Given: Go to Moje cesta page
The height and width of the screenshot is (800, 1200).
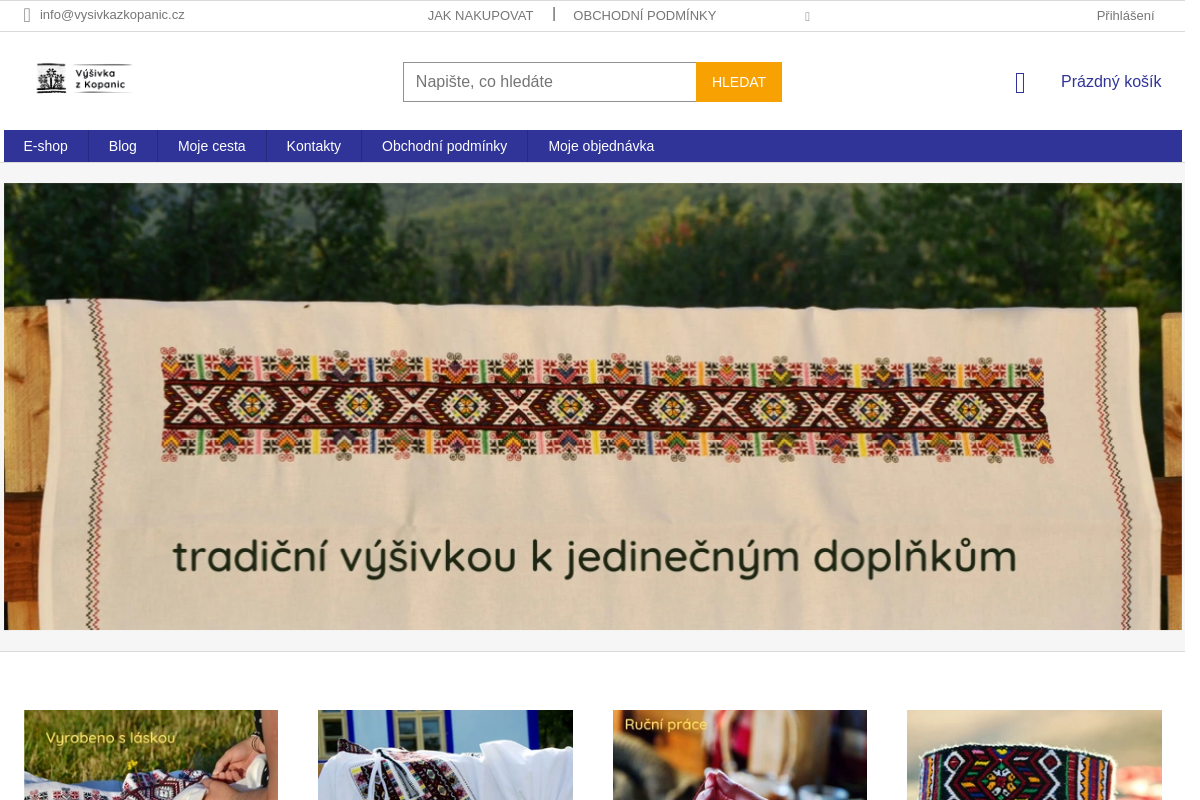Looking at the screenshot, I should [212, 146].
